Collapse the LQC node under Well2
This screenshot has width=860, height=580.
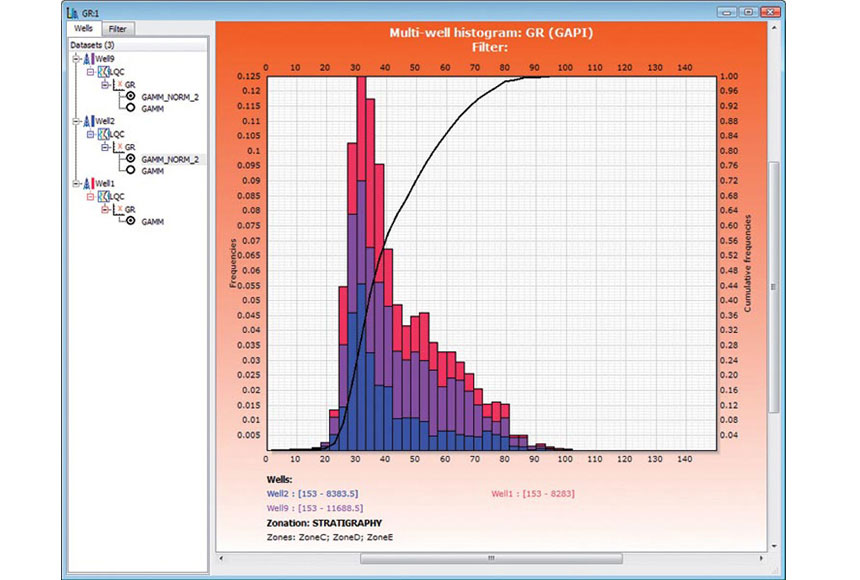91,133
